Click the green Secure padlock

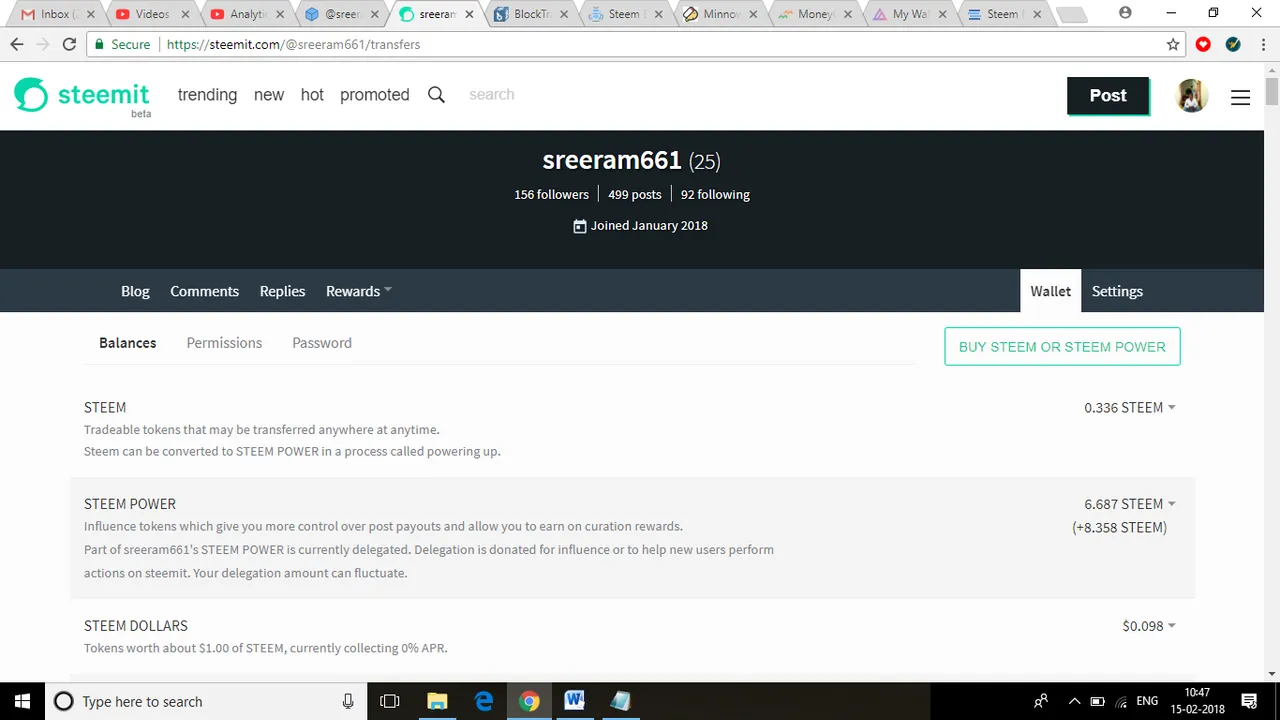pyautogui.click(x=98, y=44)
